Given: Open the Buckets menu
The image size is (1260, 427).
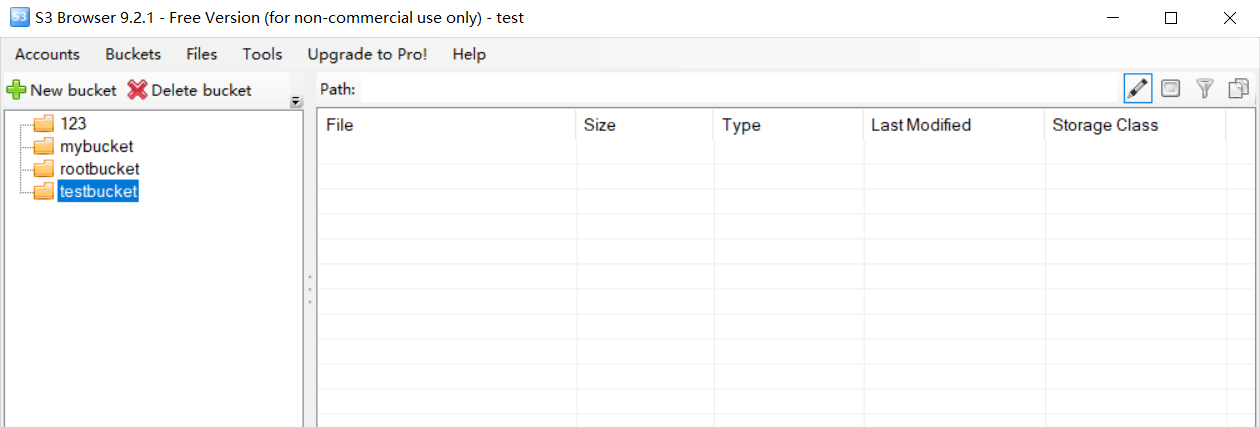Looking at the screenshot, I should pos(133,54).
